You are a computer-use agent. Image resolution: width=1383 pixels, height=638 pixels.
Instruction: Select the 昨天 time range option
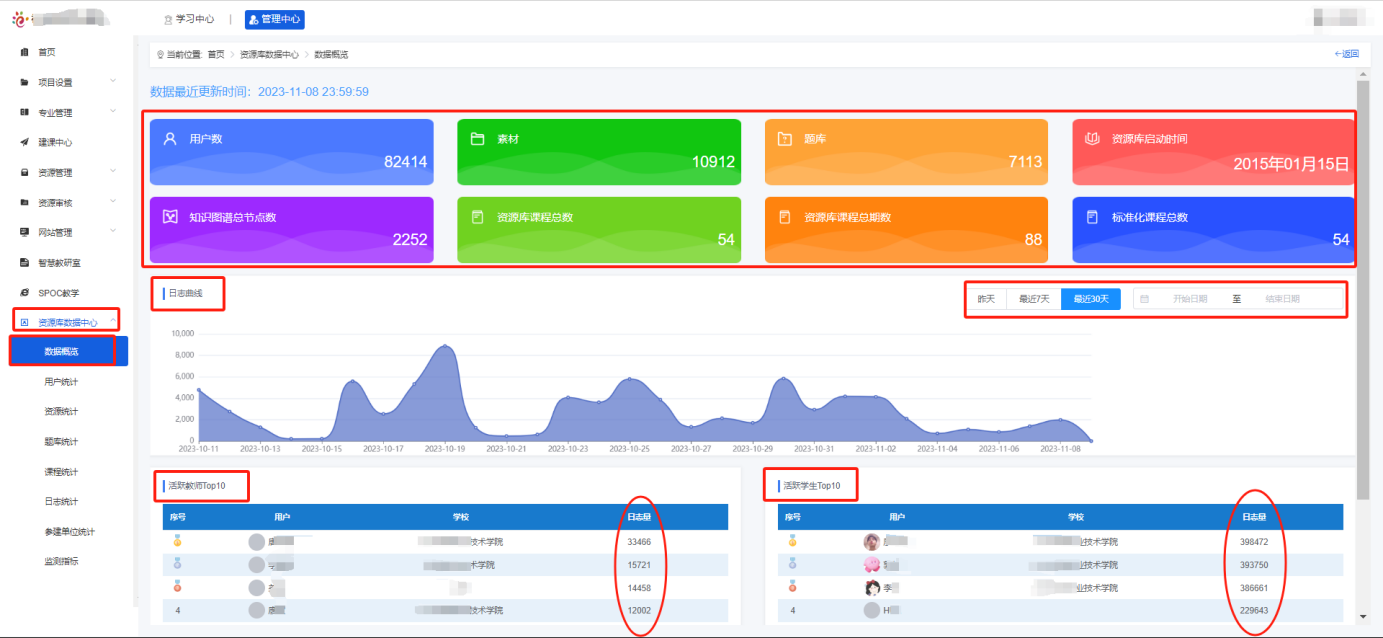pos(986,299)
